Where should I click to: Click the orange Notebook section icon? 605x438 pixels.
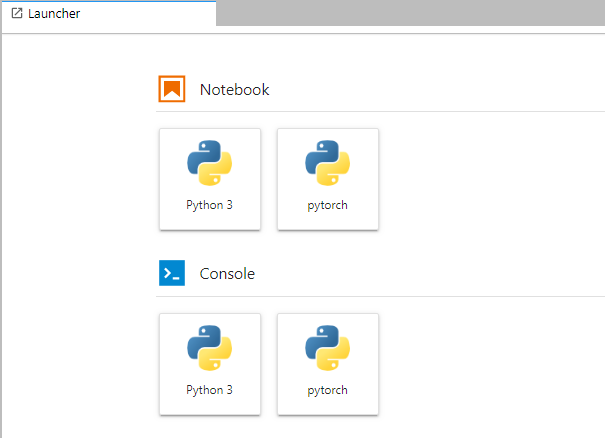172,89
